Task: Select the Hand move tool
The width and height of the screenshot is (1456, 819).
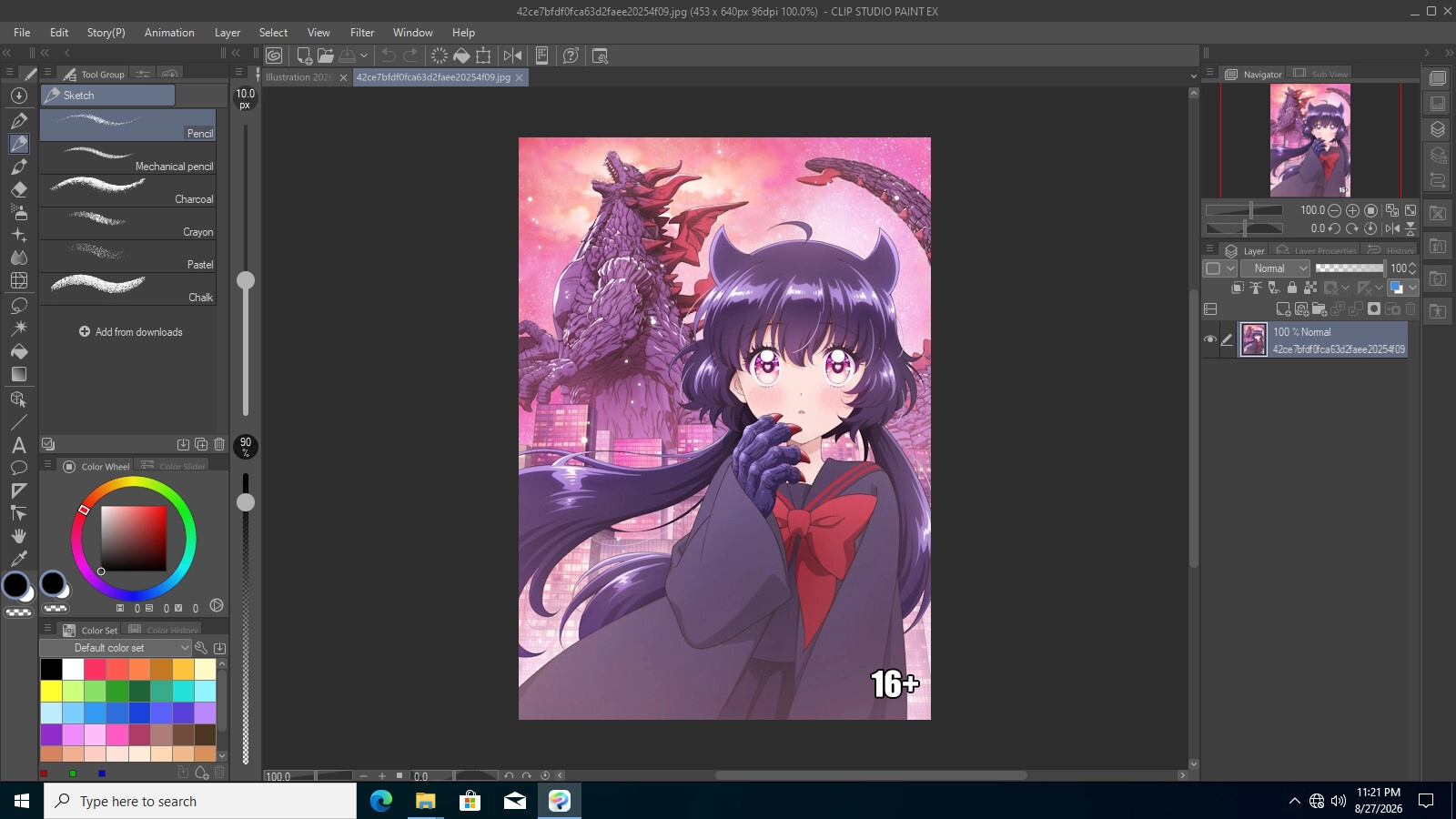Action: [x=18, y=536]
